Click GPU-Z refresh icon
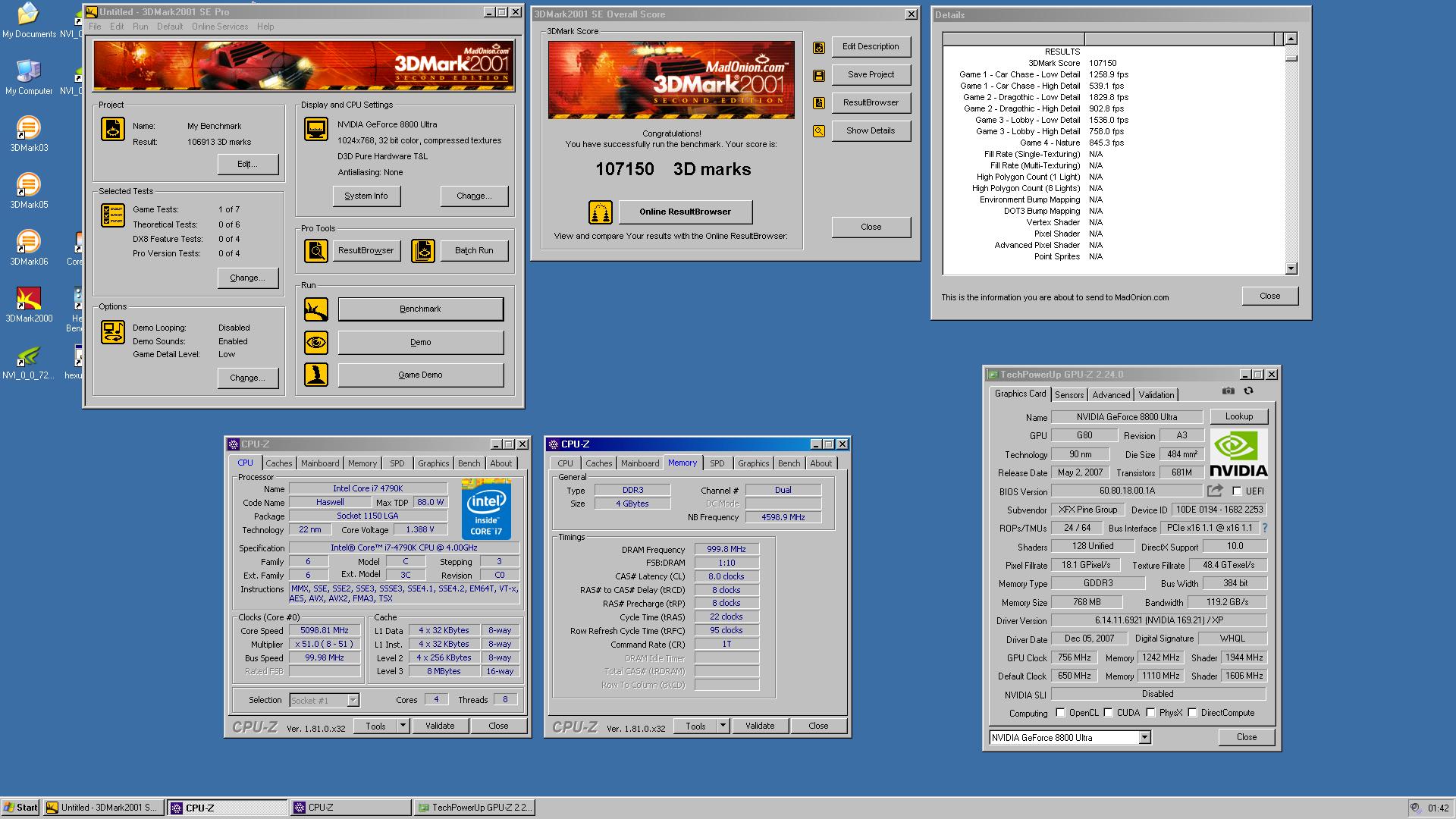Viewport: 1456px width, 819px height. [1248, 391]
